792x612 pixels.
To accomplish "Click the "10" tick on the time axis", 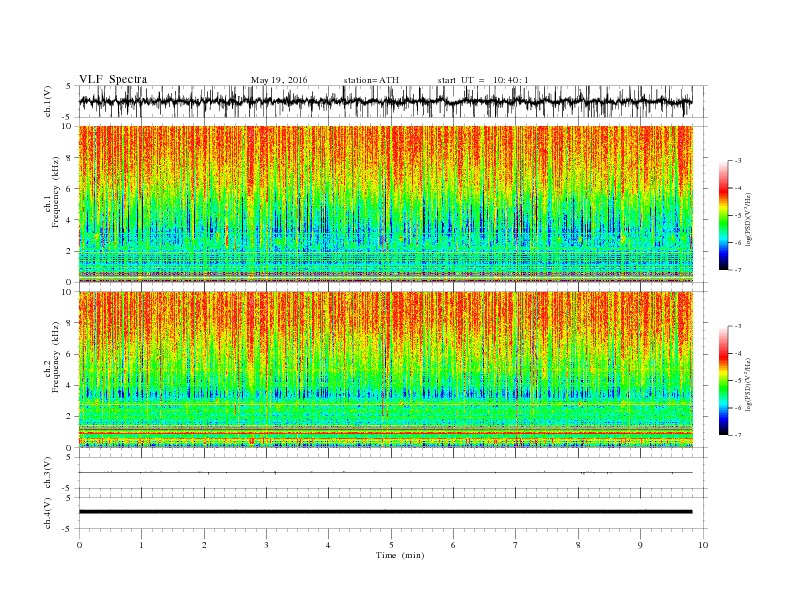I will [x=703, y=545].
